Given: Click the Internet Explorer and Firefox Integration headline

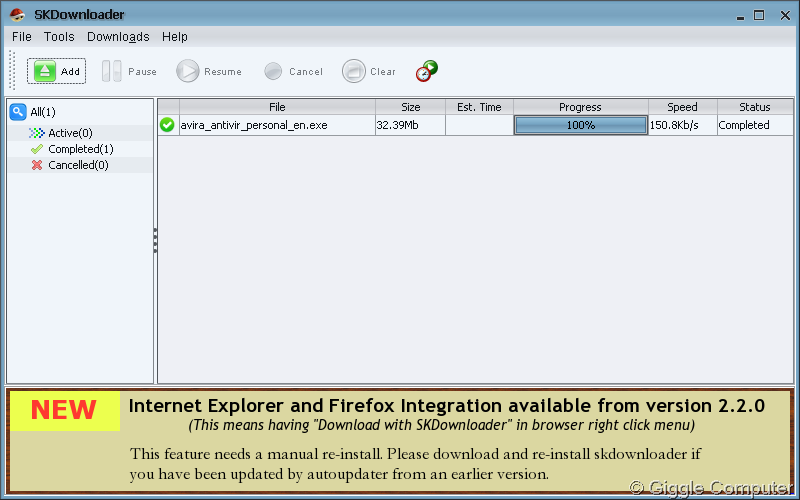Looking at the screenshot, I should point(446,406).
